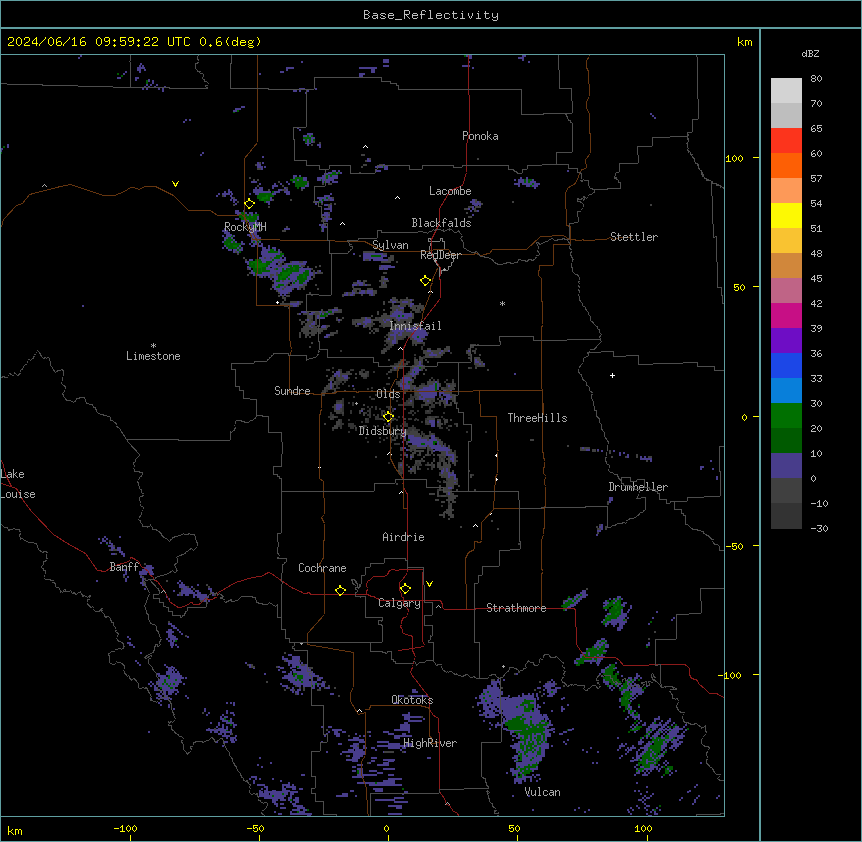
Task: Click the Cochrane town label
Action: coord(322,568)
